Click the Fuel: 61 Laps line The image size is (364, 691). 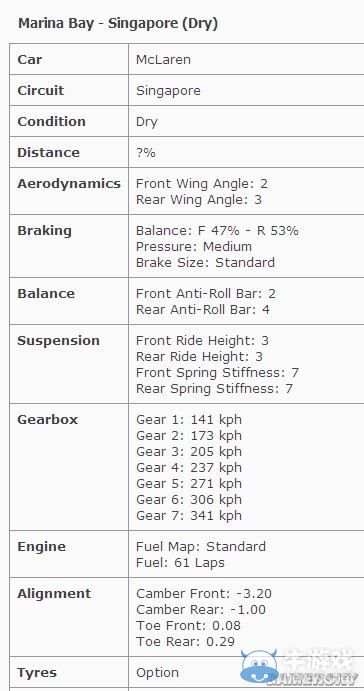tap(180, 562)
